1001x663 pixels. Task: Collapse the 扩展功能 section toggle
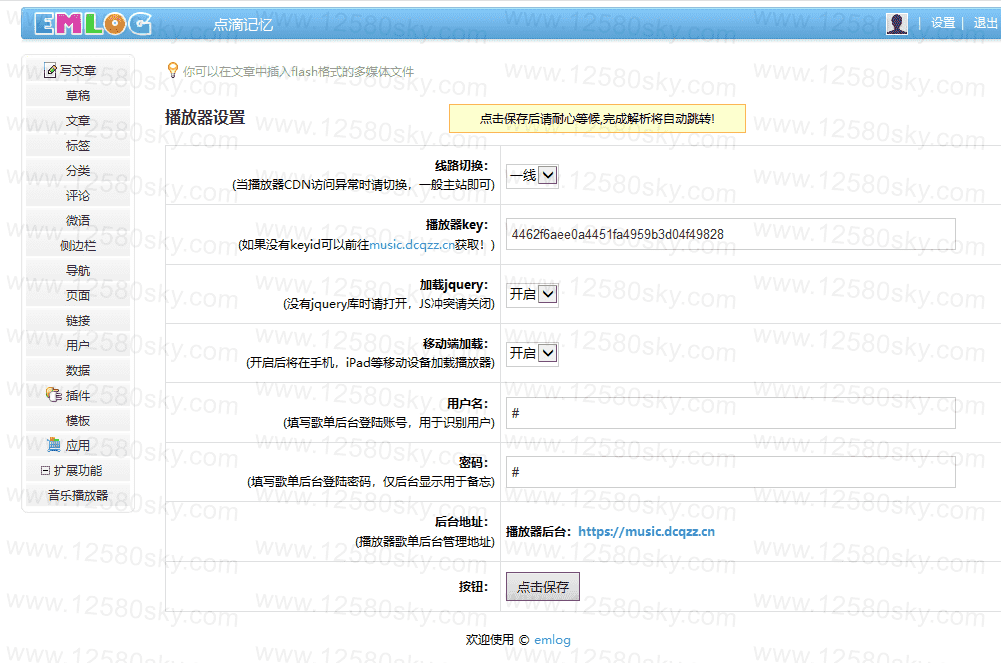click(x=45, y=470)
